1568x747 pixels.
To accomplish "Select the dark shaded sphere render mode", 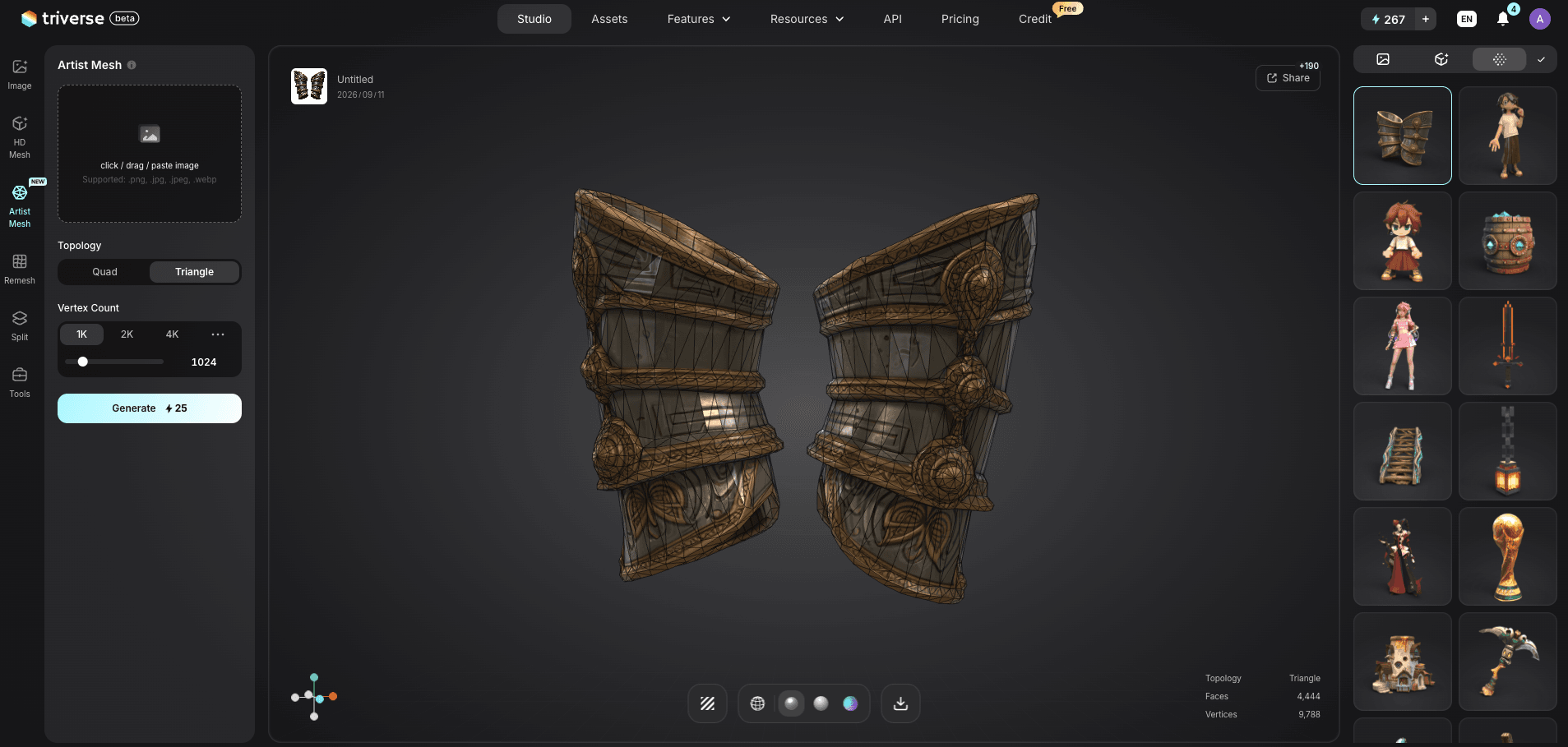I will tap(791, 703).
